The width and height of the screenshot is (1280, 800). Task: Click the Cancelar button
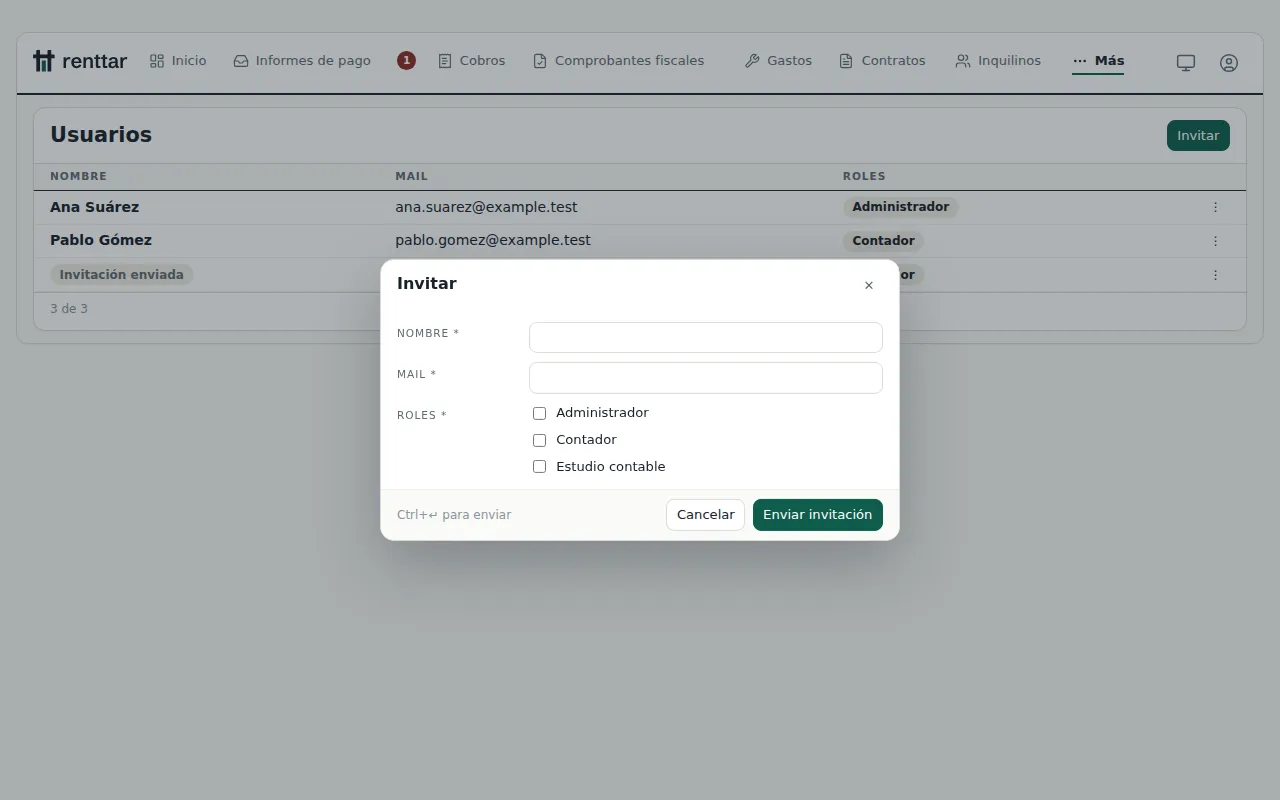705,515
